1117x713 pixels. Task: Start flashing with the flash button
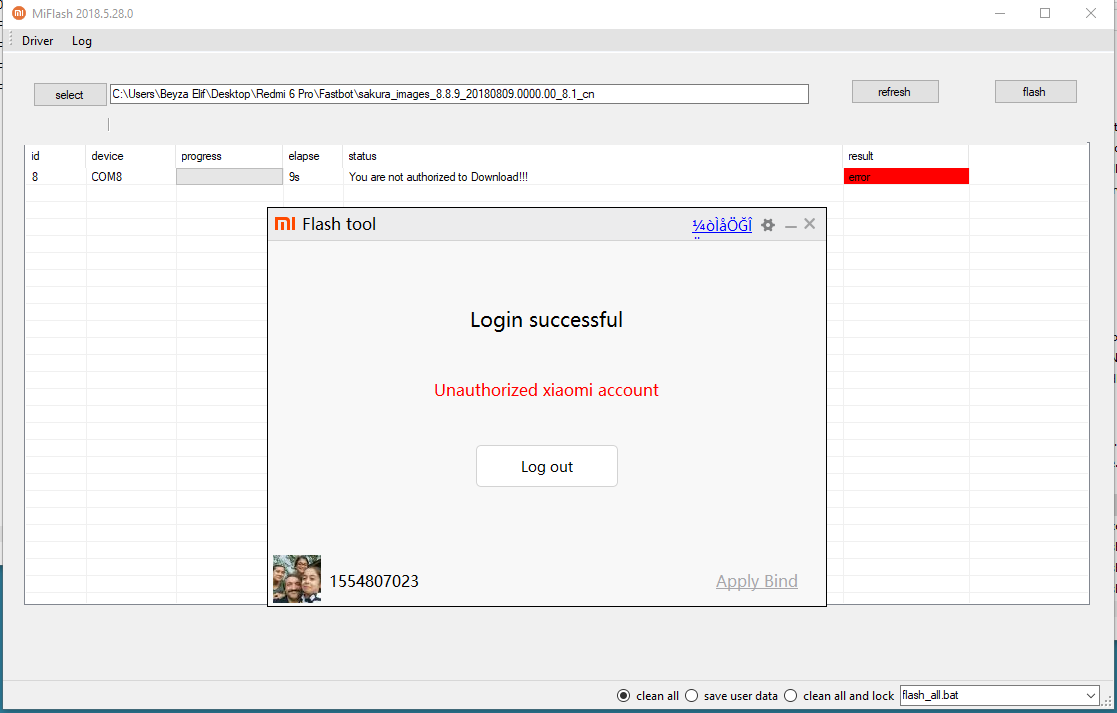pos(1035,92)
